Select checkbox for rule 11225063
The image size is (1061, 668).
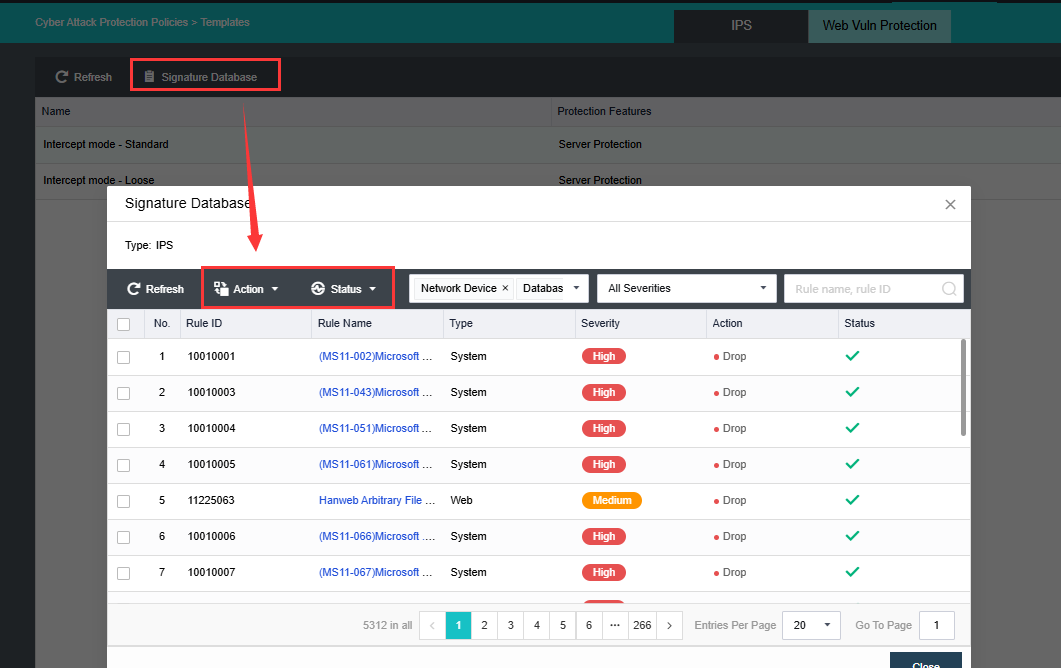(123, 501)
